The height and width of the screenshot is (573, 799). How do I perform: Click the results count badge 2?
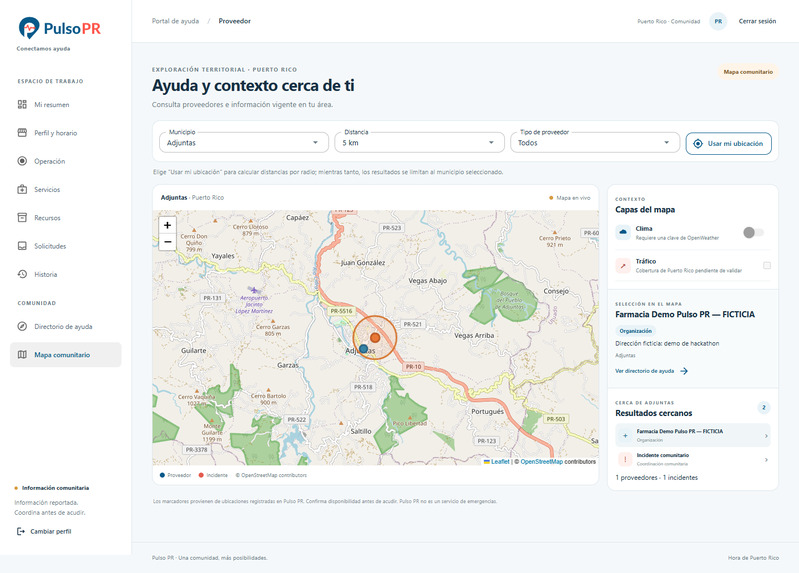(x=763, y=407)
